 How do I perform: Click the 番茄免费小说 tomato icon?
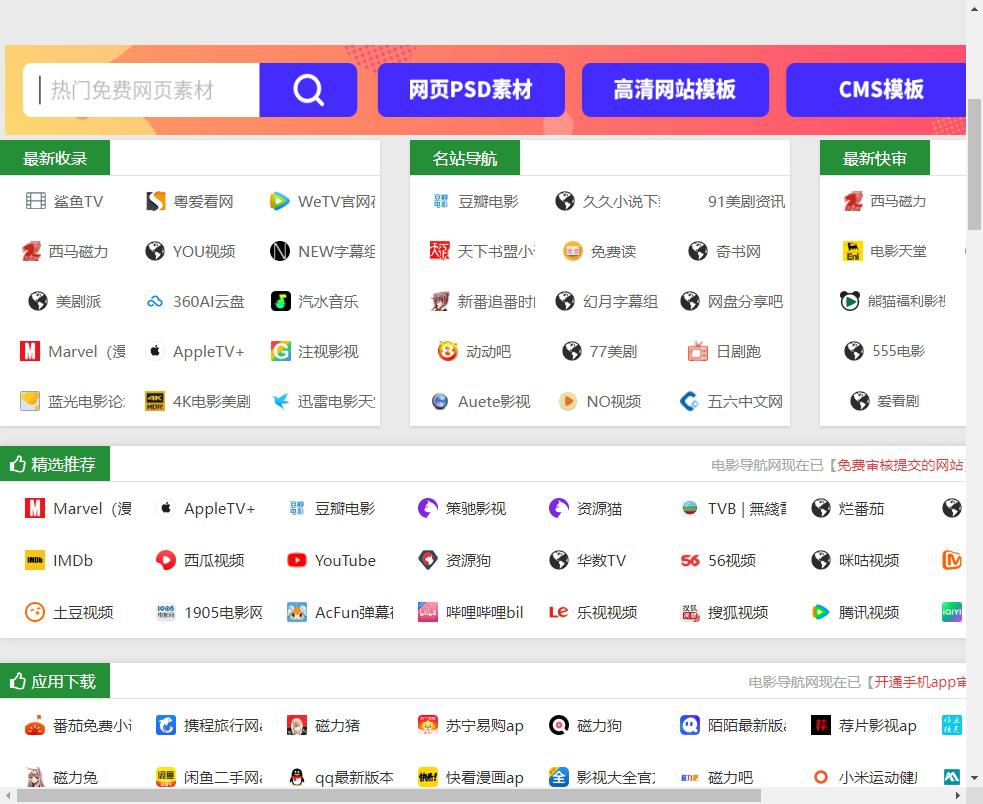tap(34, 726)
